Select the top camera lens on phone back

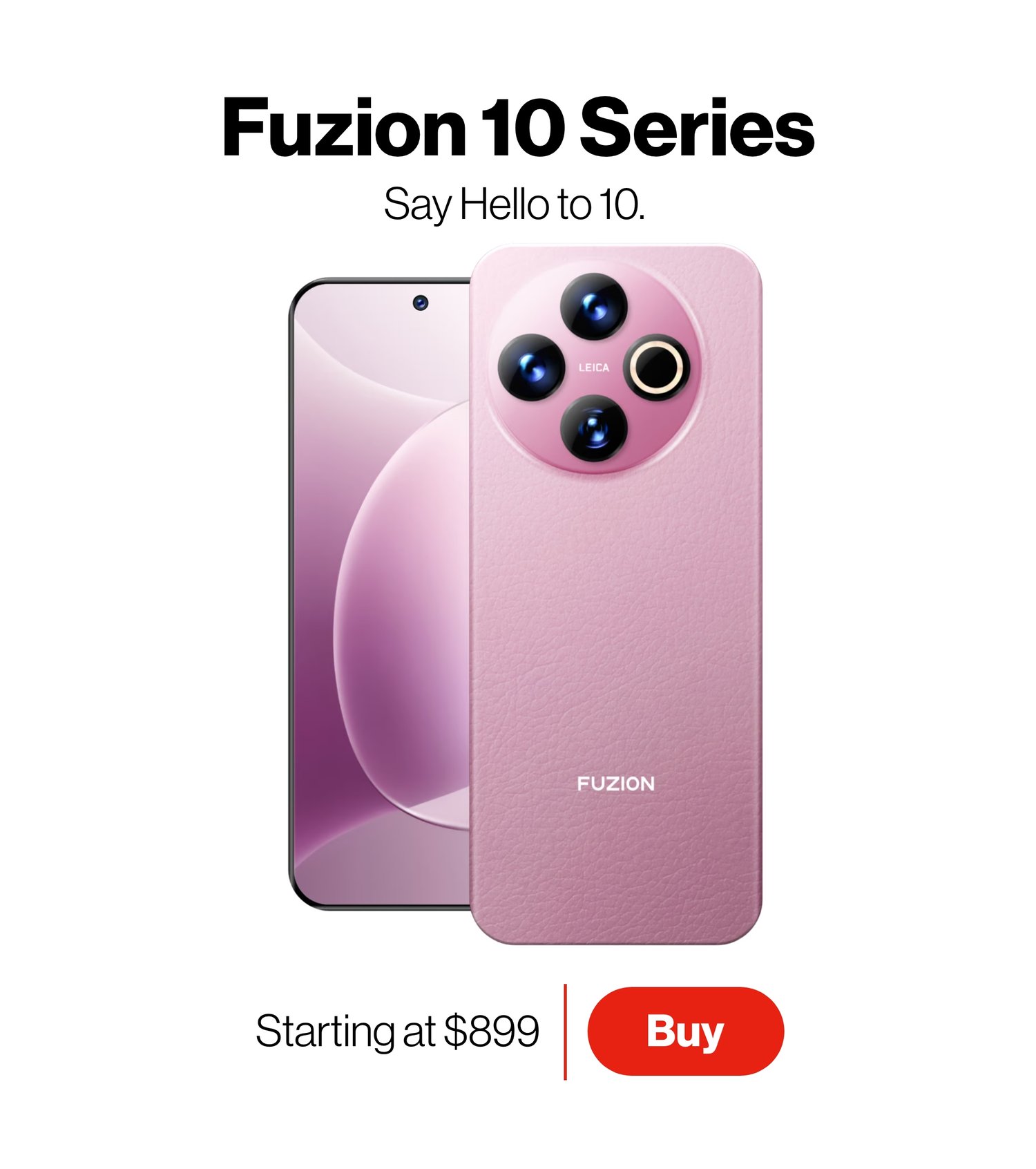[593, 306]
